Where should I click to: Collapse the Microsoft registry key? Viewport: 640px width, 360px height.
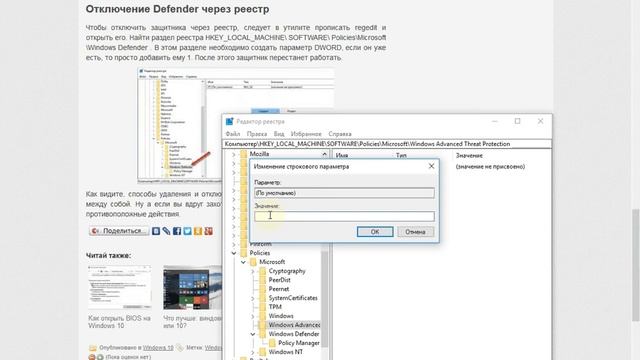(x=243, y=262)
